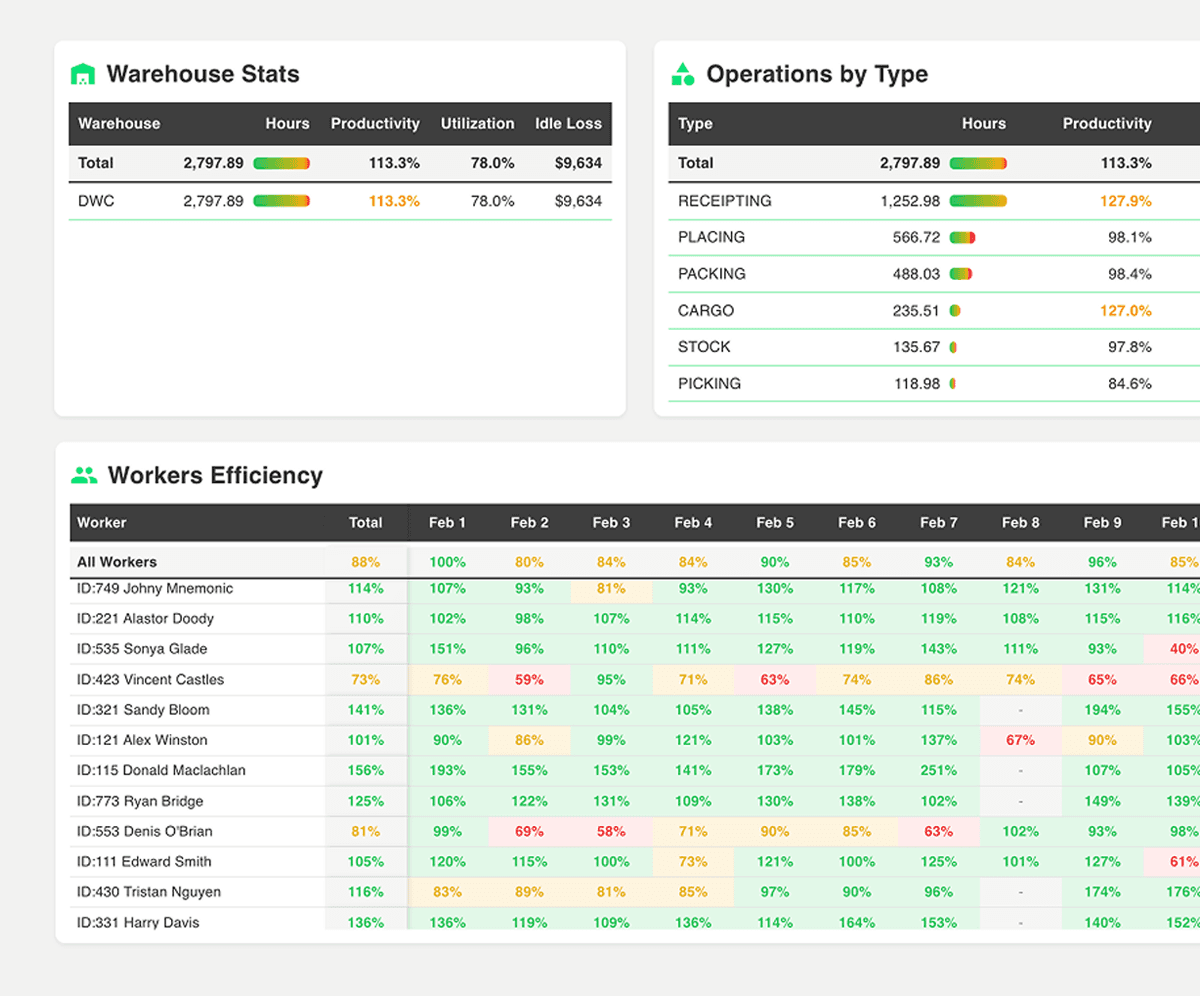This screenshot has height=996, width=1200.
Task: Select worker ID:111 Edward Smith
Action: tap(144, 862)
